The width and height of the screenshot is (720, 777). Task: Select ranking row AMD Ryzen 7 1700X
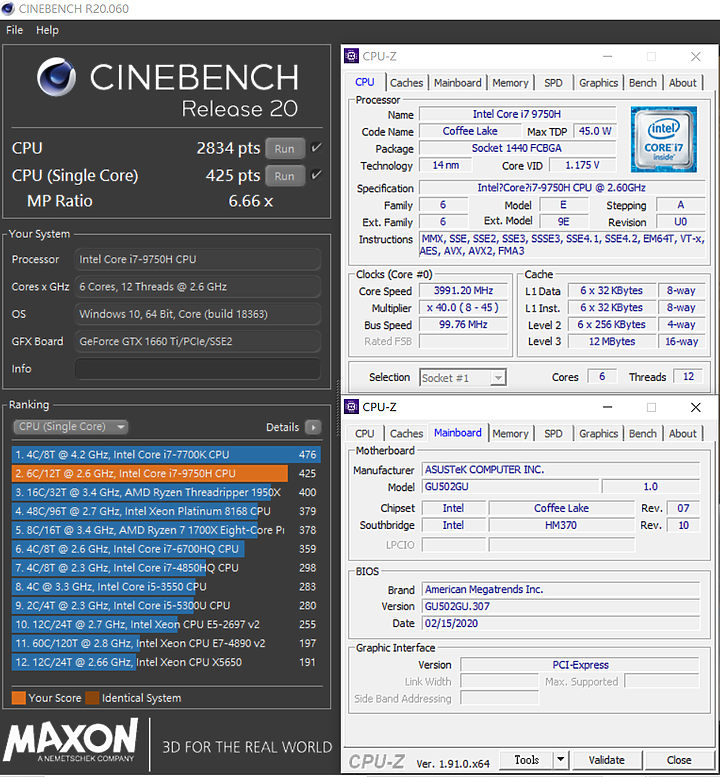tap(166, 530)
